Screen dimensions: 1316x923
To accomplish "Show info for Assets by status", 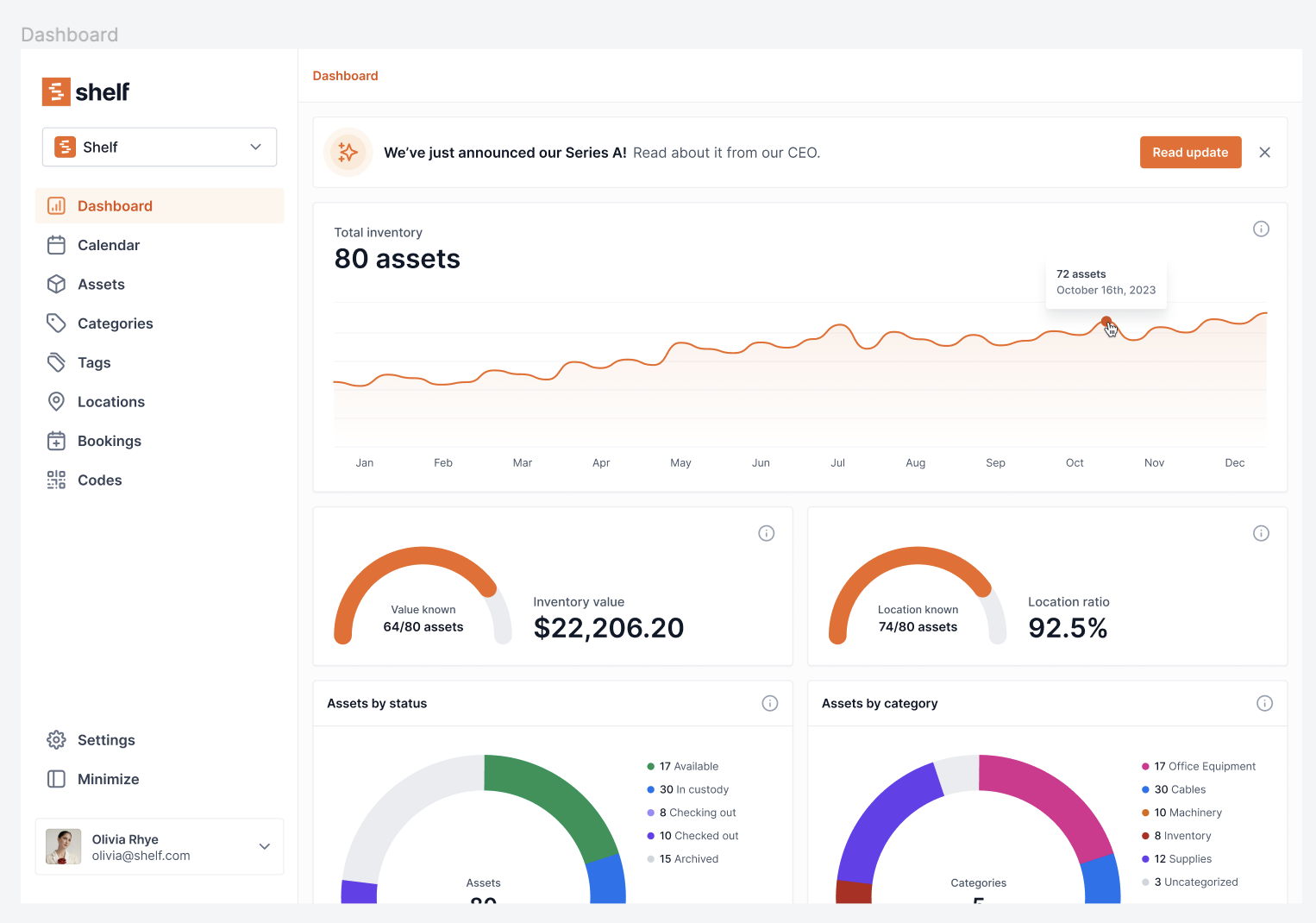I will [770, 704].
